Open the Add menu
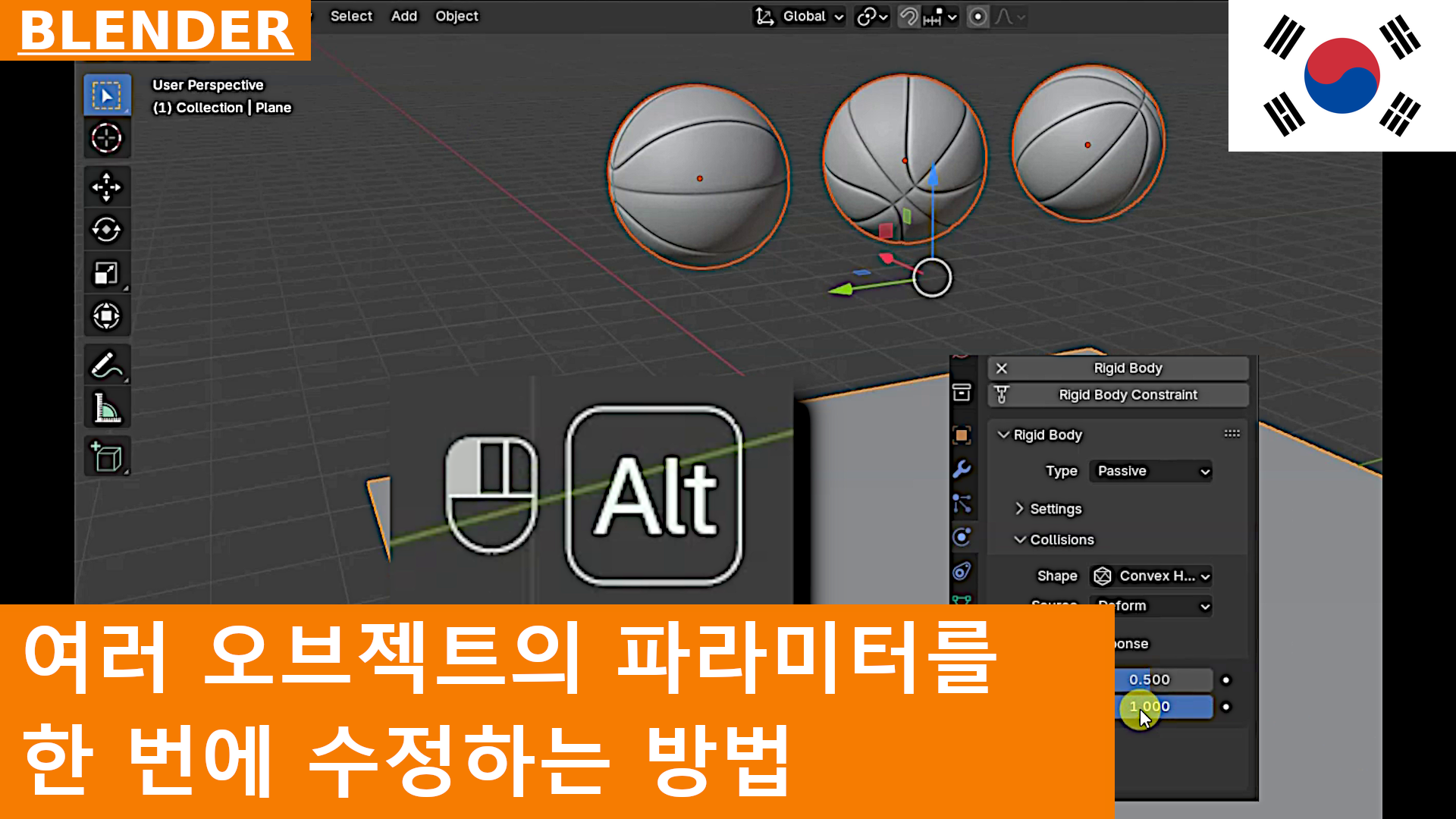Image resolution: width=1456 pixels, height=819 pixels. click(x=404, y=16)
